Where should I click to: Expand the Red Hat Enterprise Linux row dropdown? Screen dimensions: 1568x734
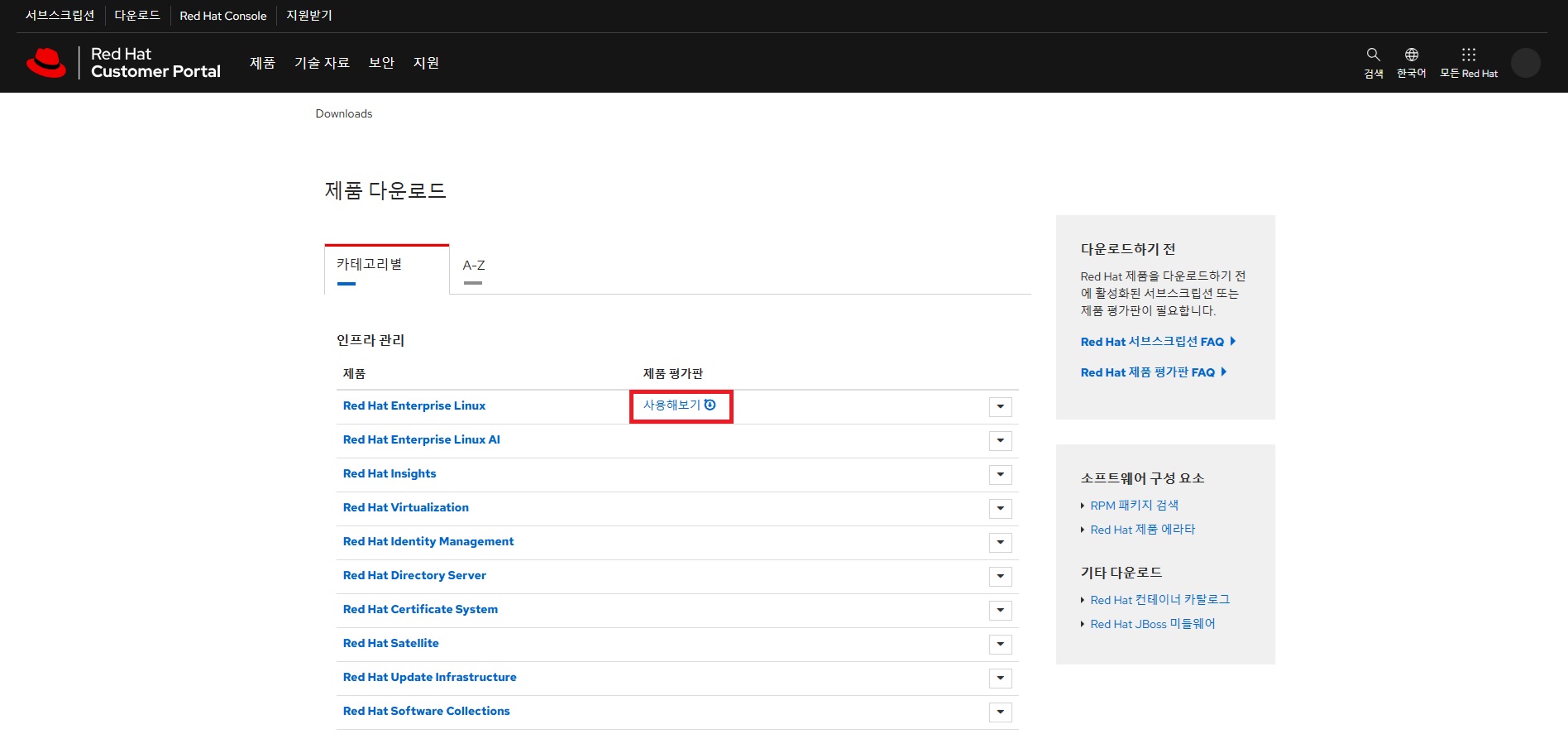click(x=1001, y=406)
